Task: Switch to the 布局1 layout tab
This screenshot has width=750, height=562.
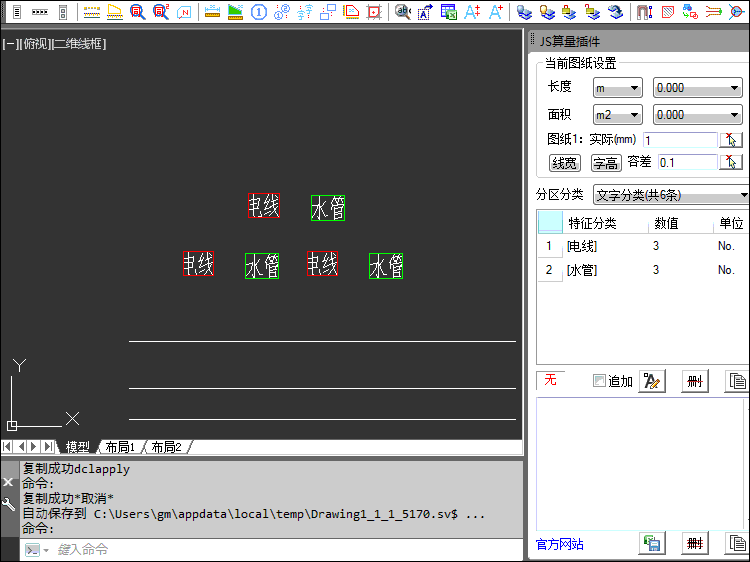Action: (x=119, y=447)
